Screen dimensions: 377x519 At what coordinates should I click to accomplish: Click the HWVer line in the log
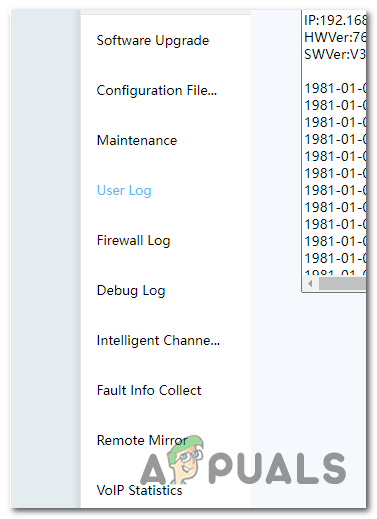tap(335, 37)
